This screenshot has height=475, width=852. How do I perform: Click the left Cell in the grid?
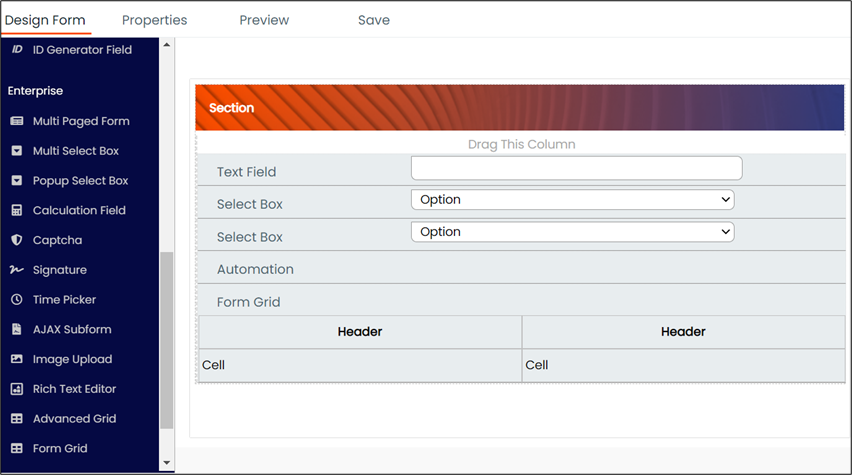pos(360,365)
